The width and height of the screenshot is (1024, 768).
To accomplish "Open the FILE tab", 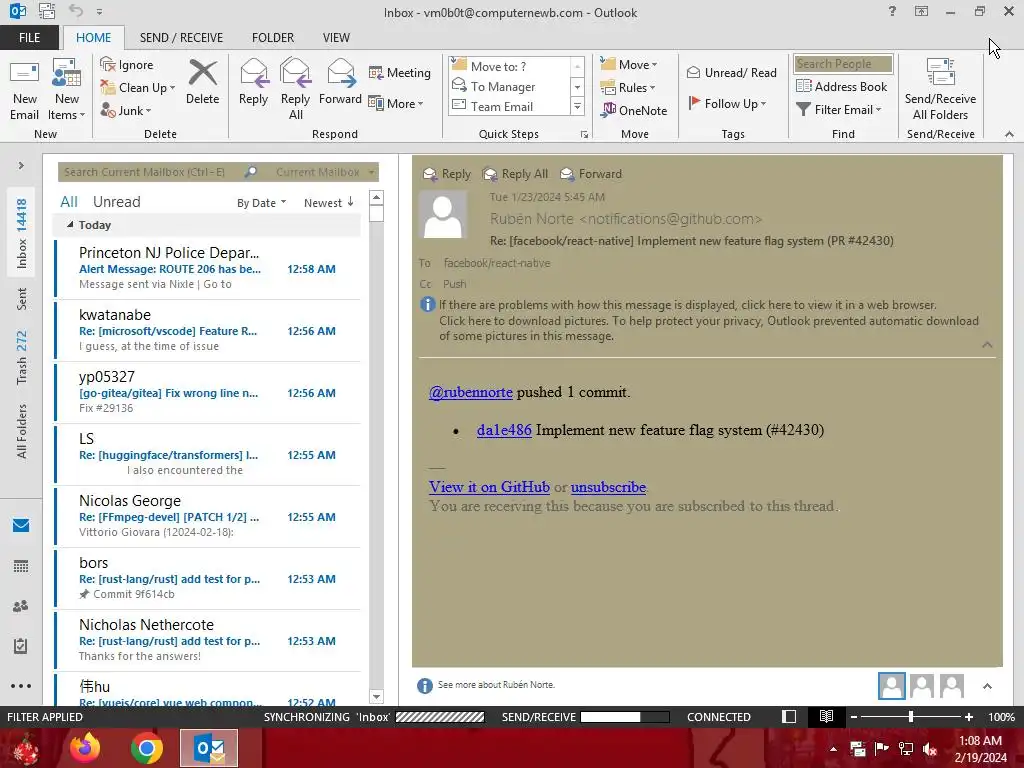I will tap(29, 38).
